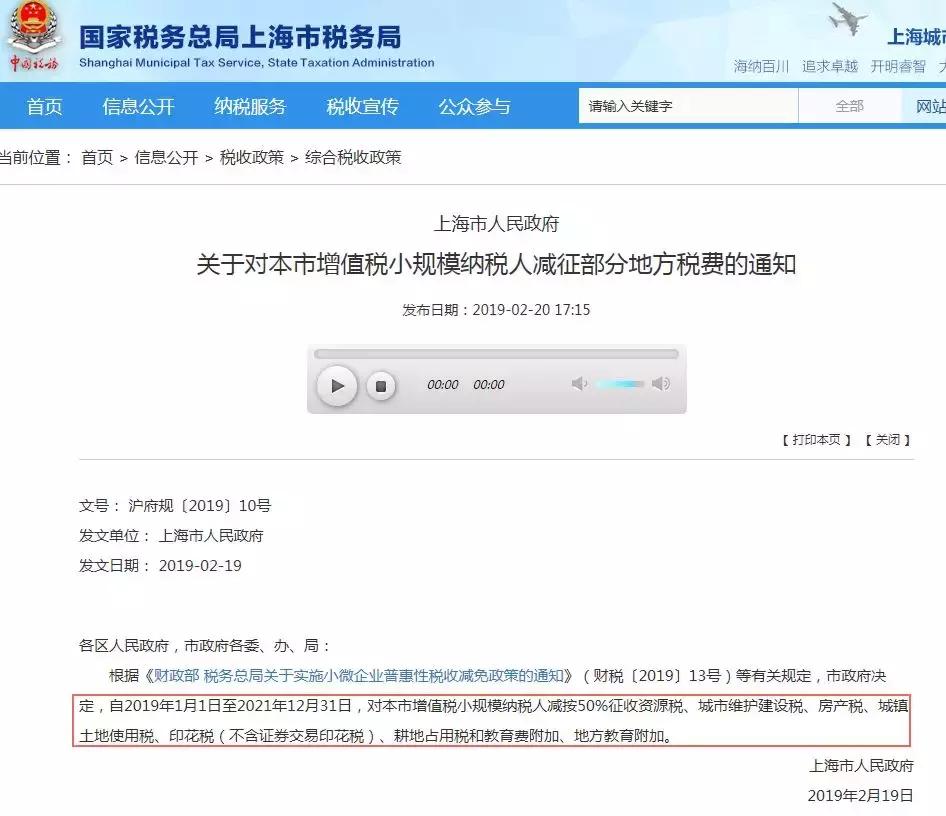Image resolution: width=946 pixels, height=816 pixels.
Task: Open the 网站 search selector
Action: pos(930,106)
